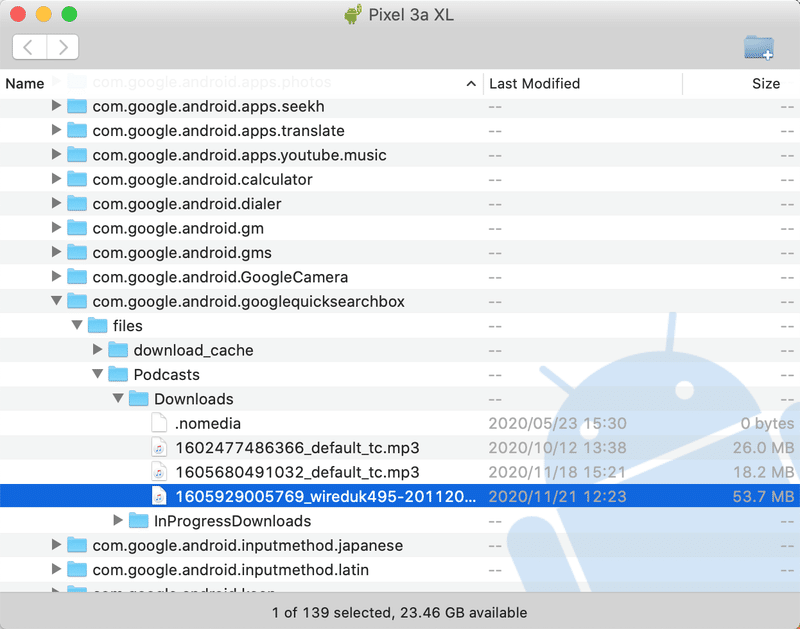Viewport: 800px width, 629px height.
Task: Select the inputmethod.latin folder icon
Action: click(x=77, y=570)
